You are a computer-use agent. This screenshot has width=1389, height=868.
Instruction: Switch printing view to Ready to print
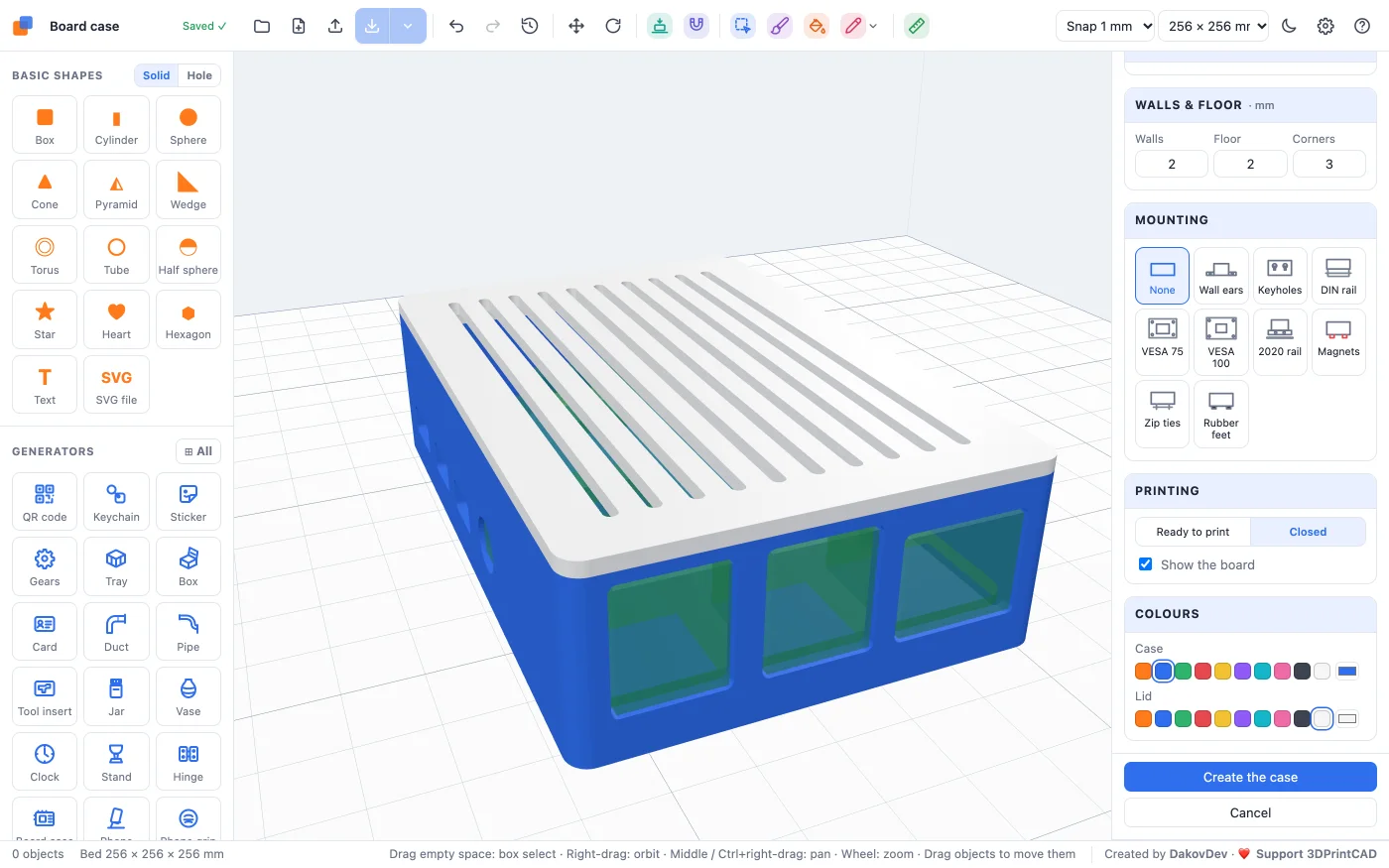tap(1193, 532)
